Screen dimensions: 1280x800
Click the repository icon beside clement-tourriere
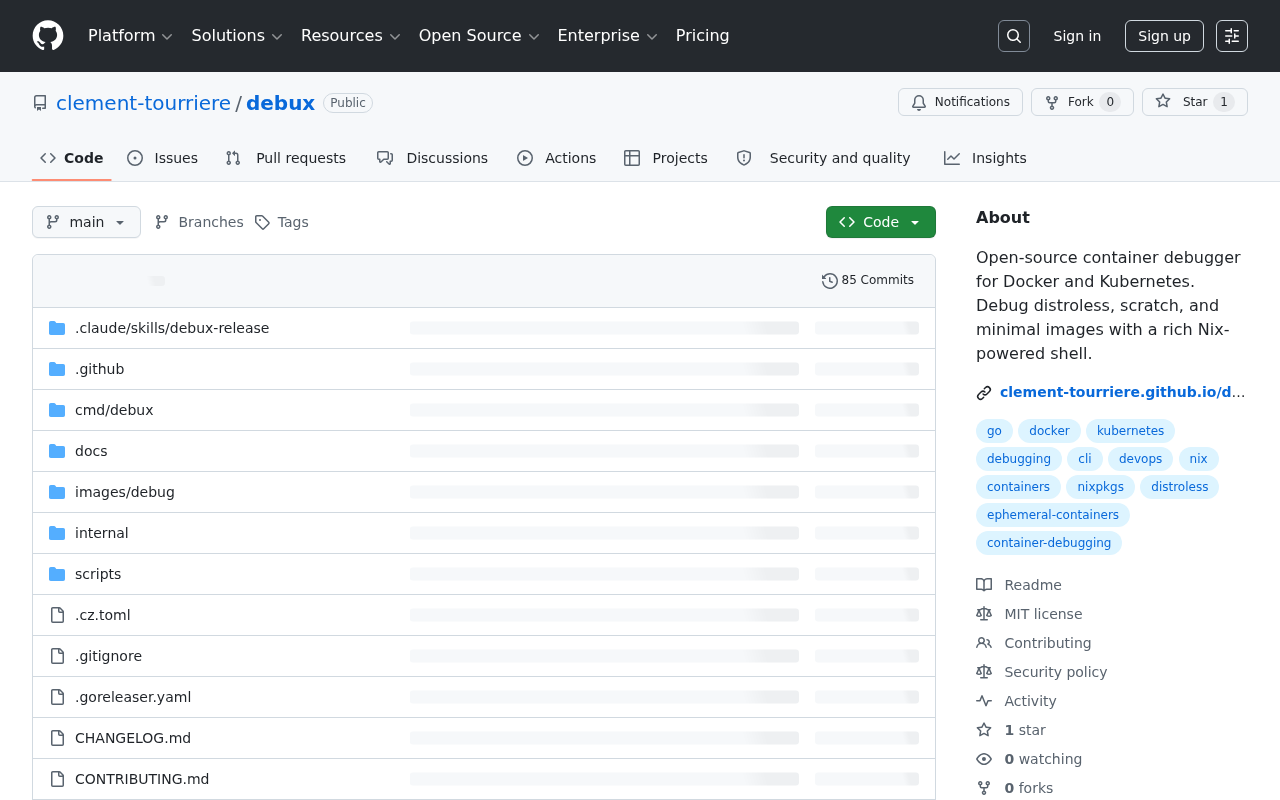[40, 103]
